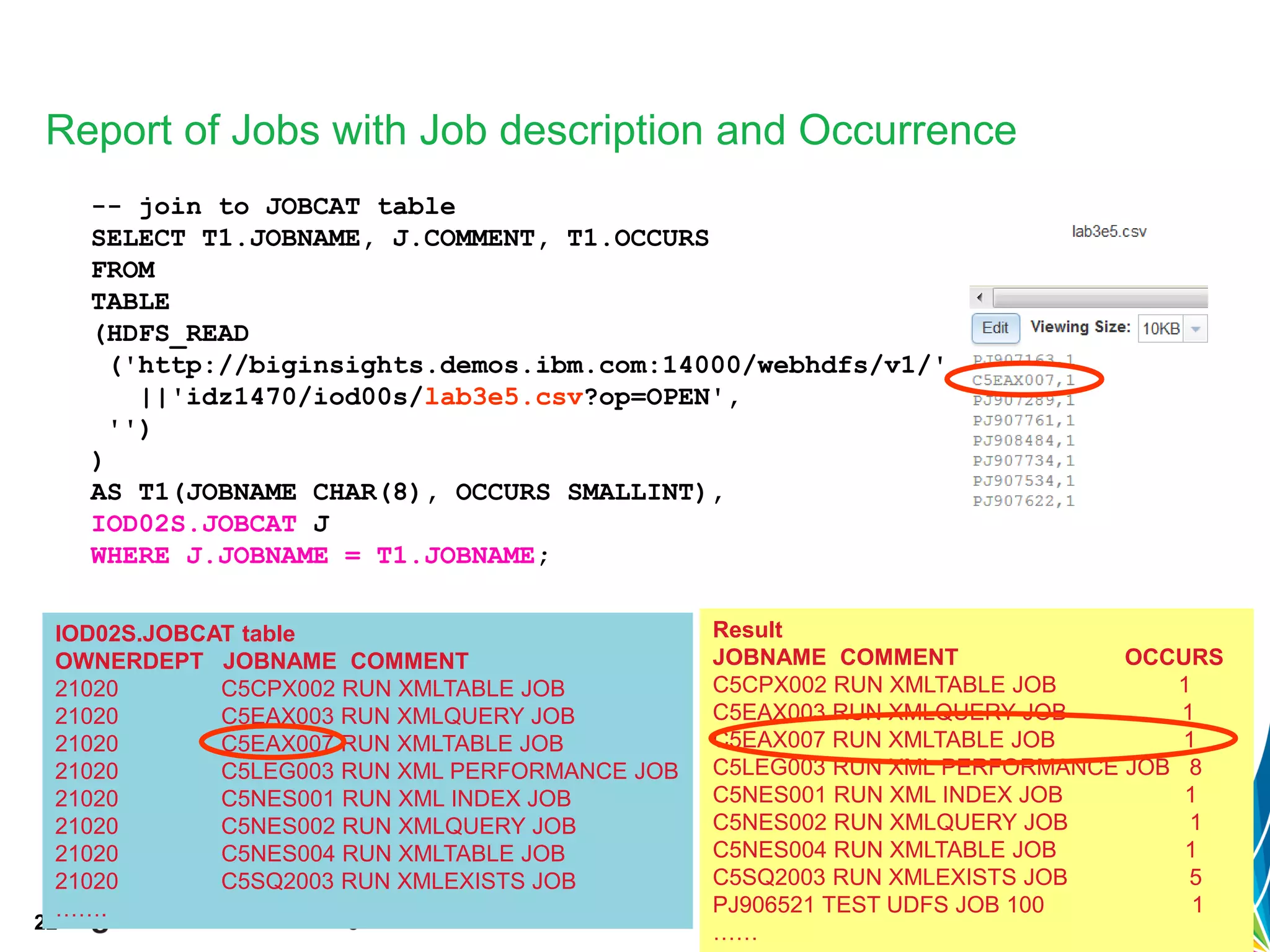
Task: Click the COMMENT header in Result panel
Action: (x=899, y=657)
